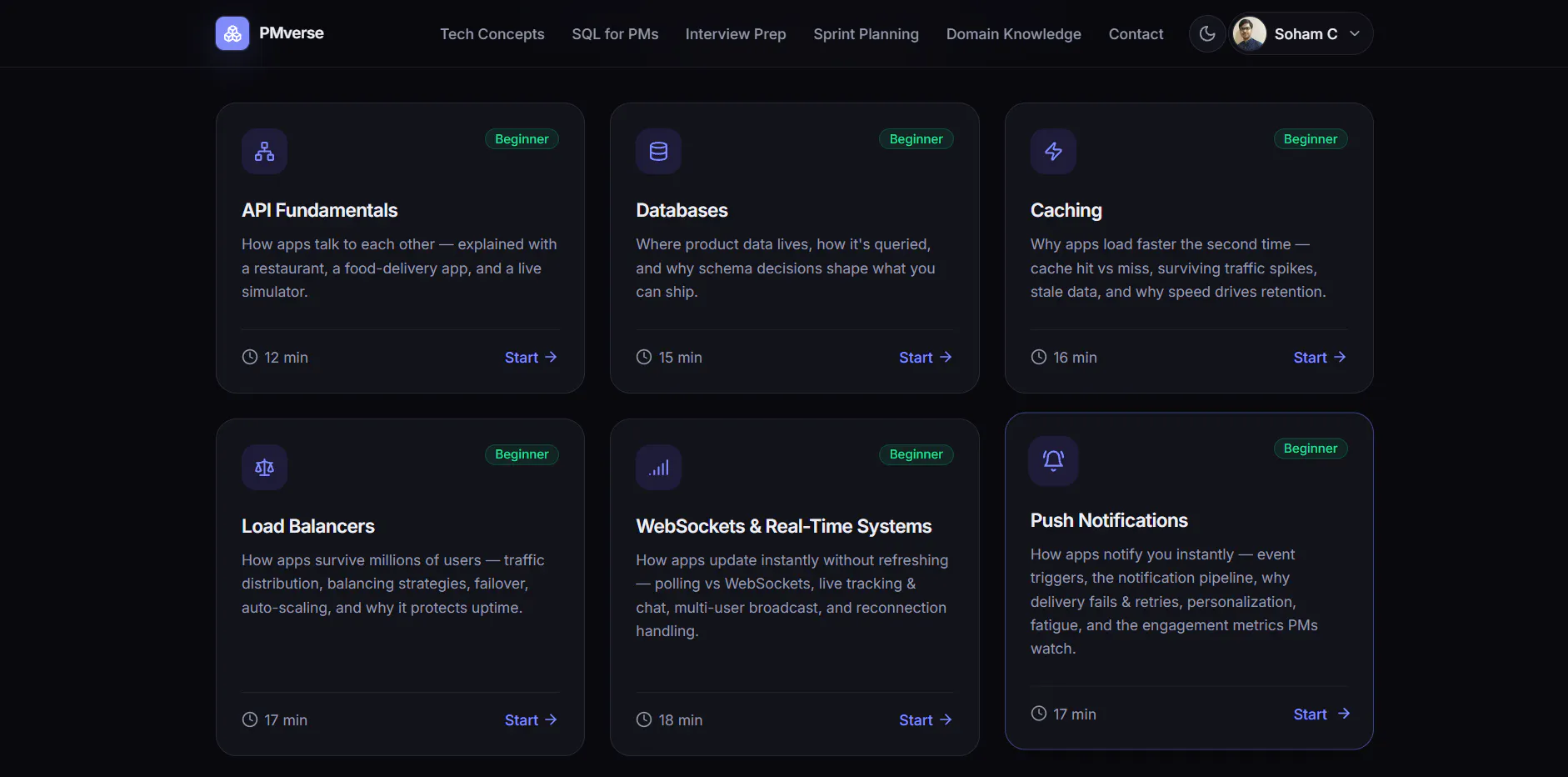The image size is (1568, 777).
Task: Start the WebSockets & Real-Time Systems lesson
Action: [925, 719]
